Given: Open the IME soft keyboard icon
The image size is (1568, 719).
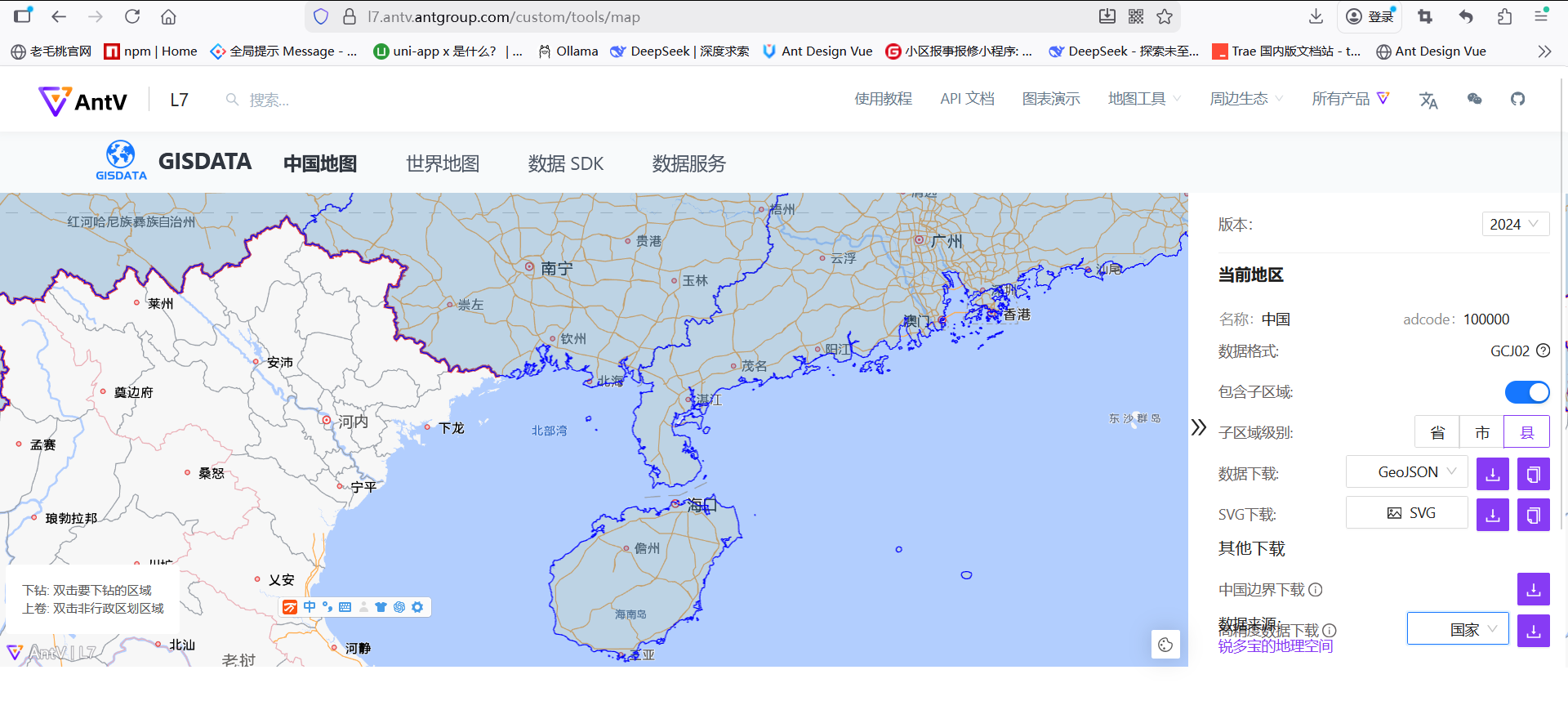Looking at the screenshot, I should [x=345, y=607].
